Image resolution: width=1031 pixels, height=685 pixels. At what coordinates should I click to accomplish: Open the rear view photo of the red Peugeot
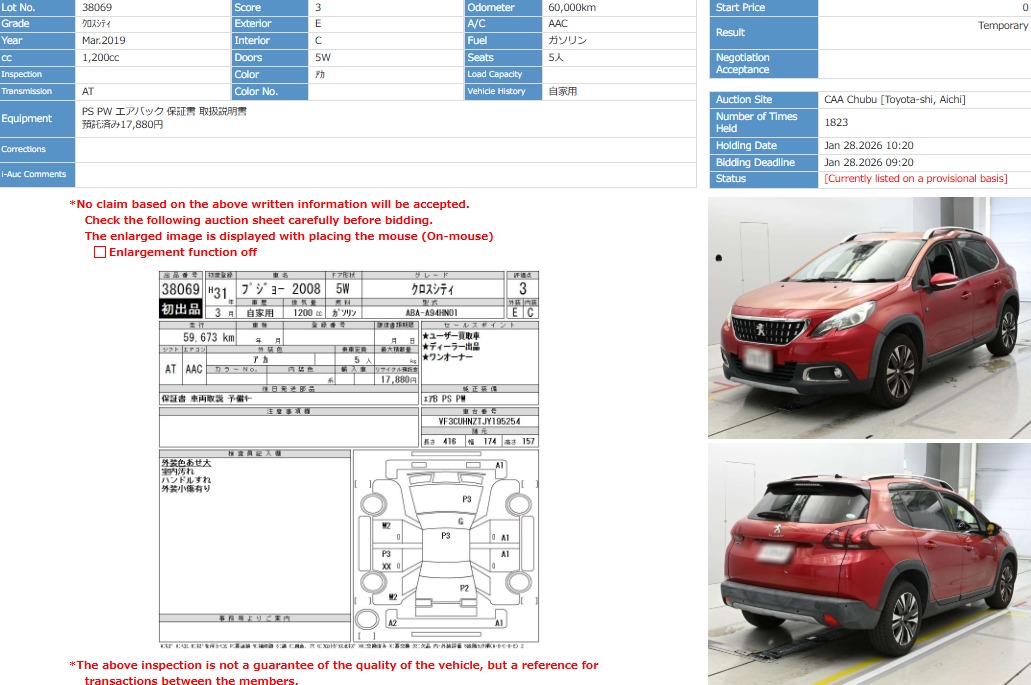tap(869, 564)
